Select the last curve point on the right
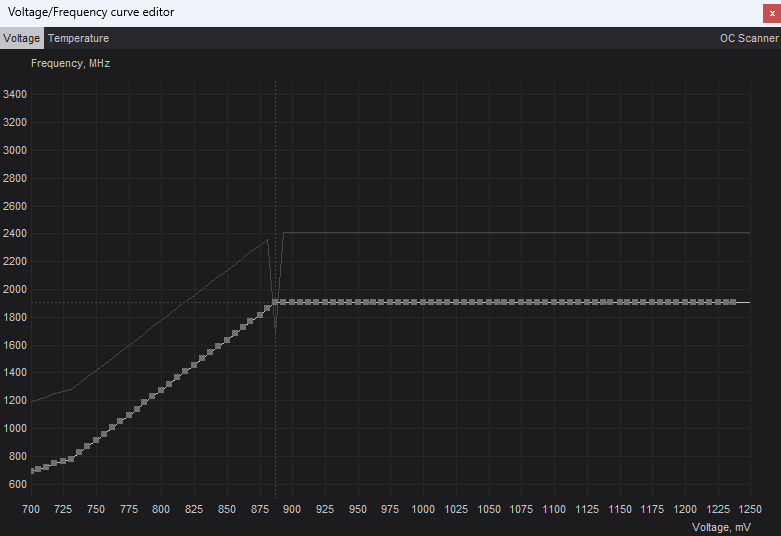 [733, 302]
